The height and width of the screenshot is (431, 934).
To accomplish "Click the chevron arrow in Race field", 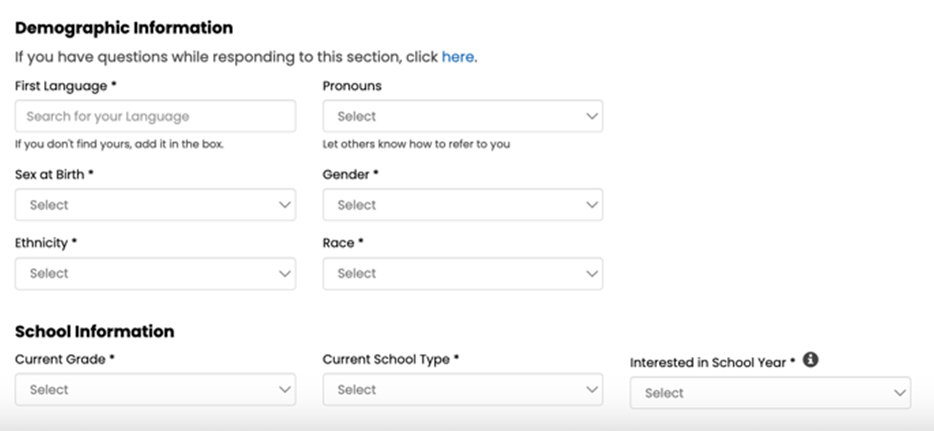I will [x=591, y=273].
